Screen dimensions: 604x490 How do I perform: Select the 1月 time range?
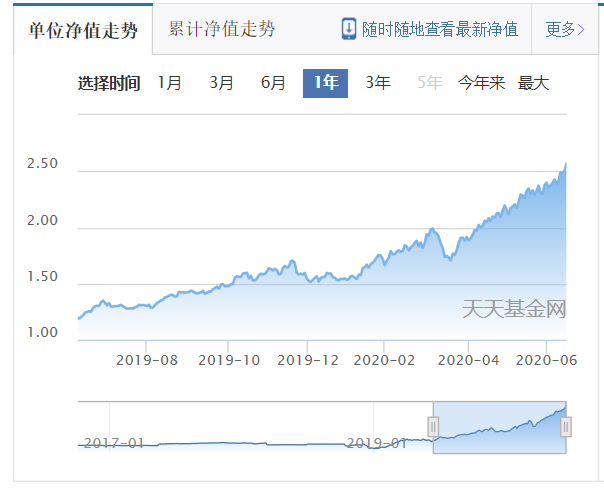click(x=169, y=83)
